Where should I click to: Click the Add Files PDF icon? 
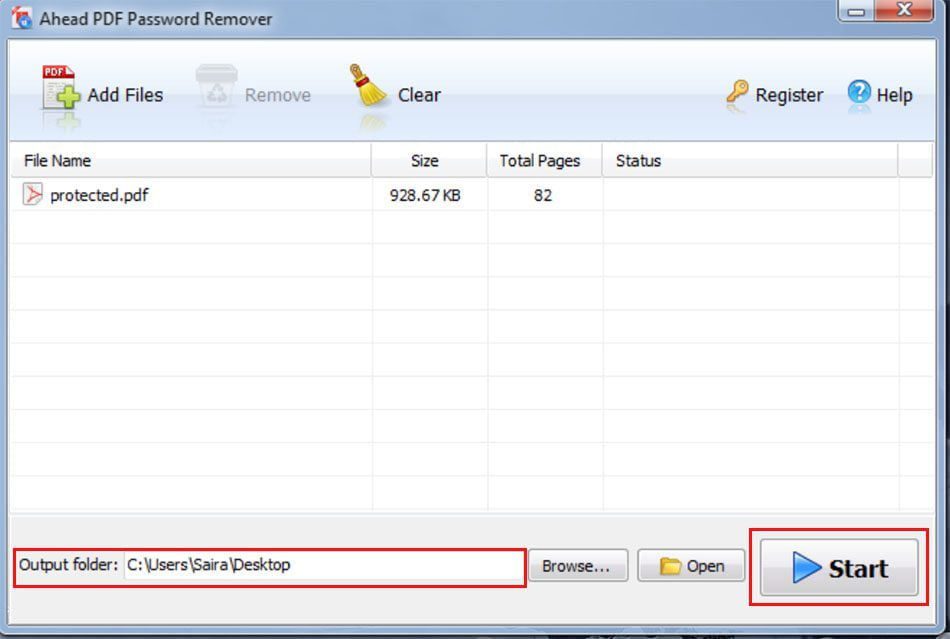61,87
